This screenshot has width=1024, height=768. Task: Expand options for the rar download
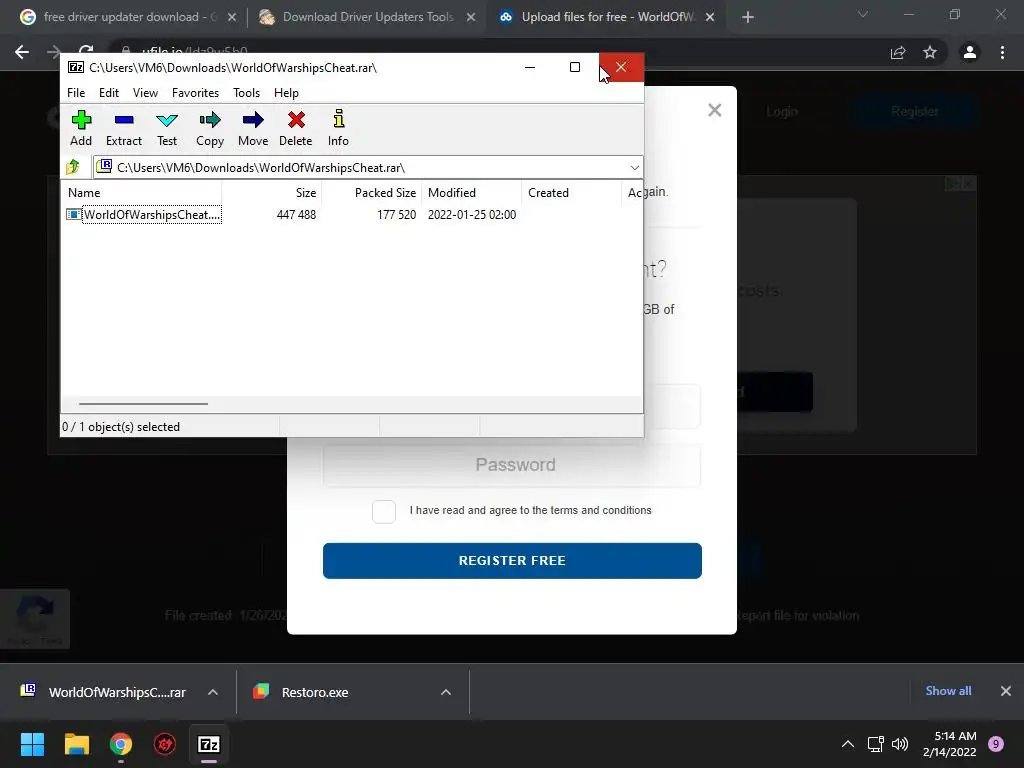(213, 692)
